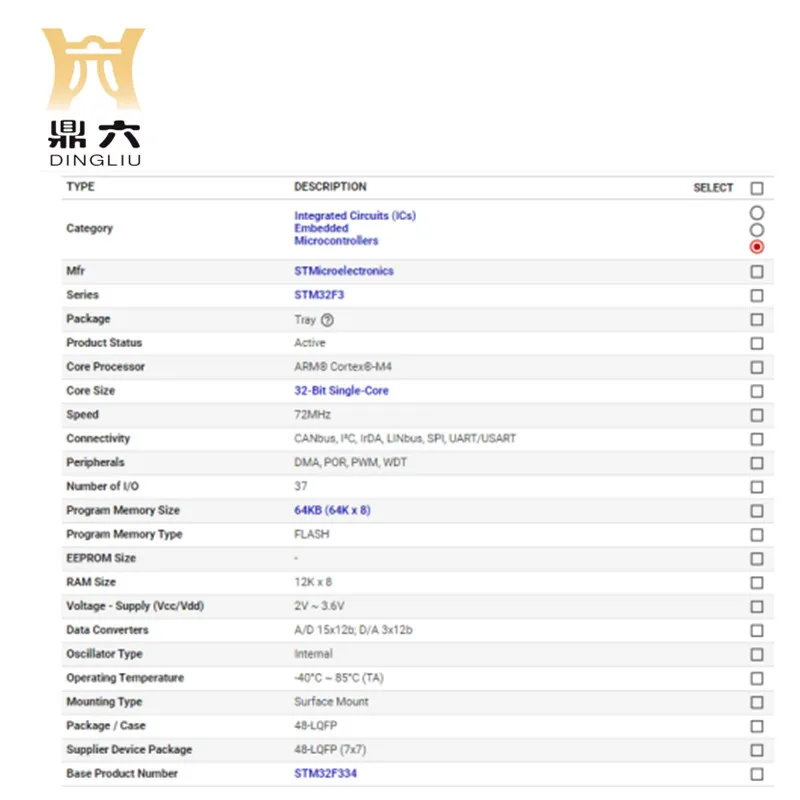Check the Mounting Type row checkbox
800x800 pixels.
(x=757, y=703)
